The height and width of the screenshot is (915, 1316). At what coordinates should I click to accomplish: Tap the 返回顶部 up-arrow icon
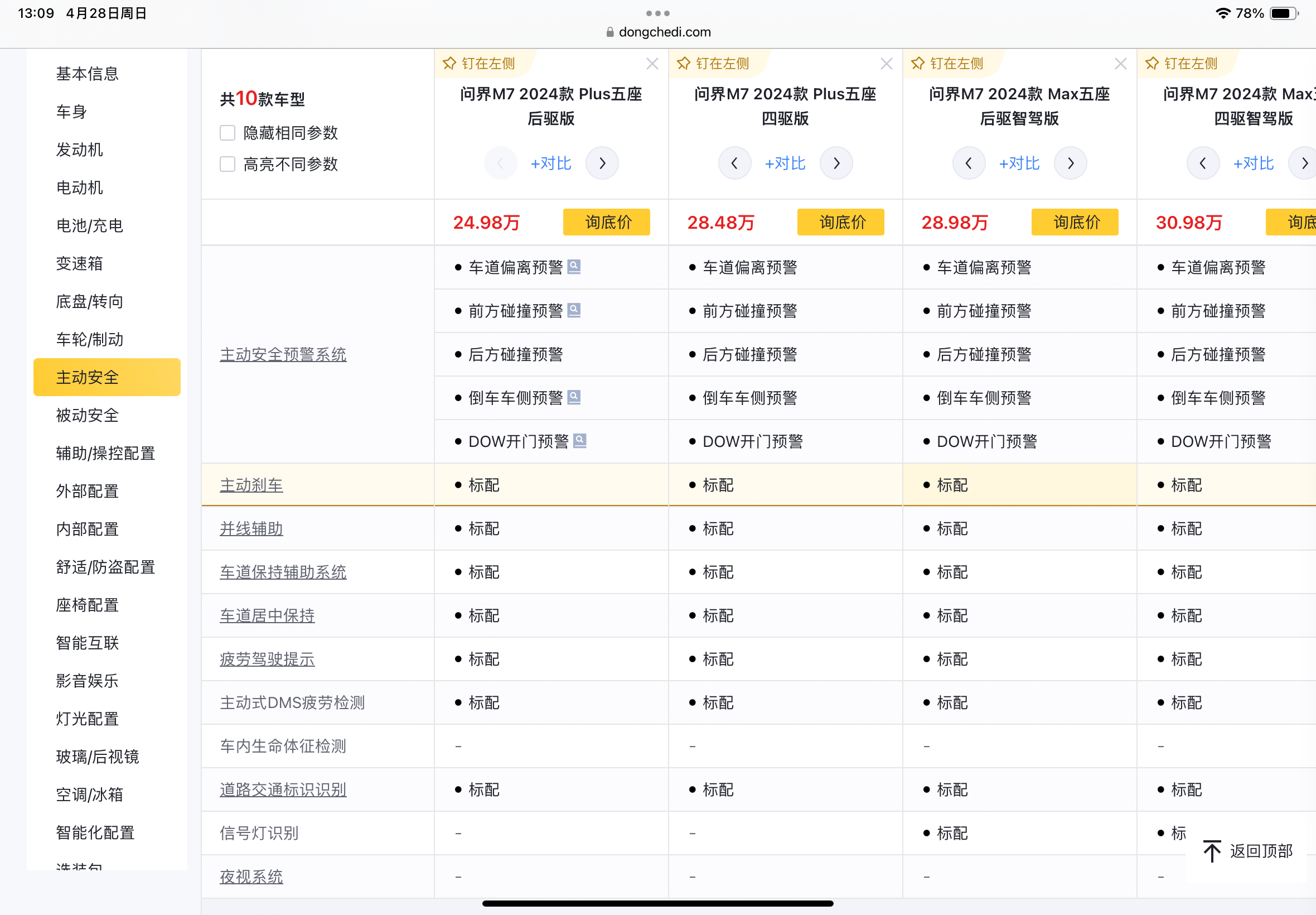(1212, 851)
